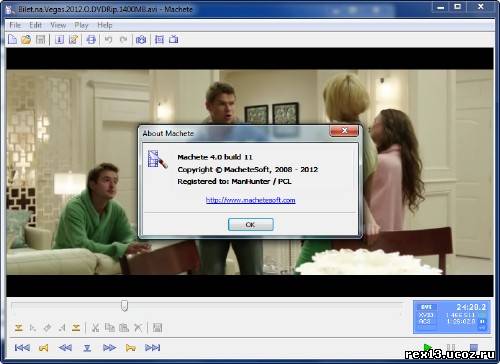This screenshot has height=364, width=500.
Task: Open the Help menu
Action: pyautogui.click(x=105, y=25)
